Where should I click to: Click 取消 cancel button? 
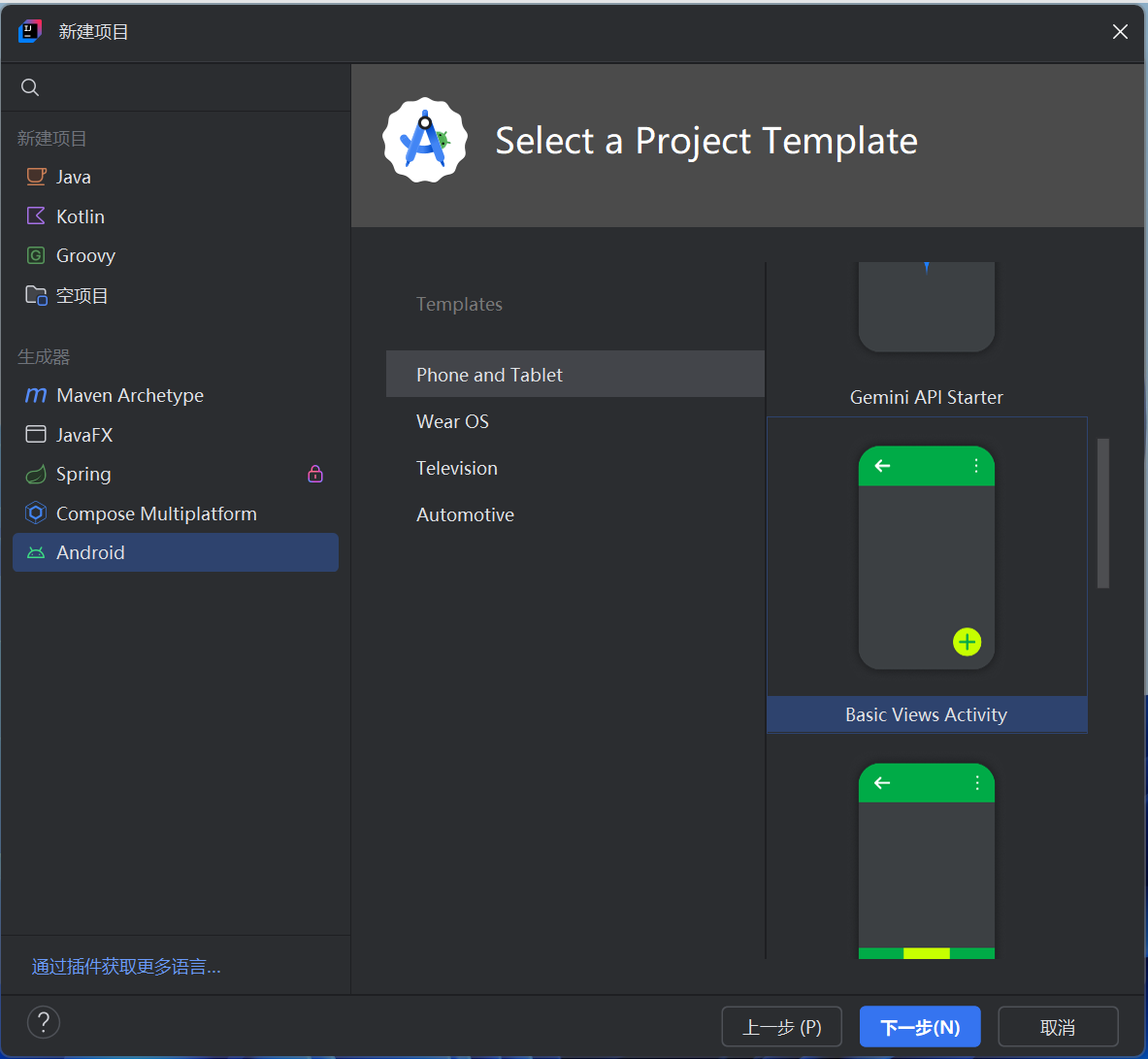1058,1027
